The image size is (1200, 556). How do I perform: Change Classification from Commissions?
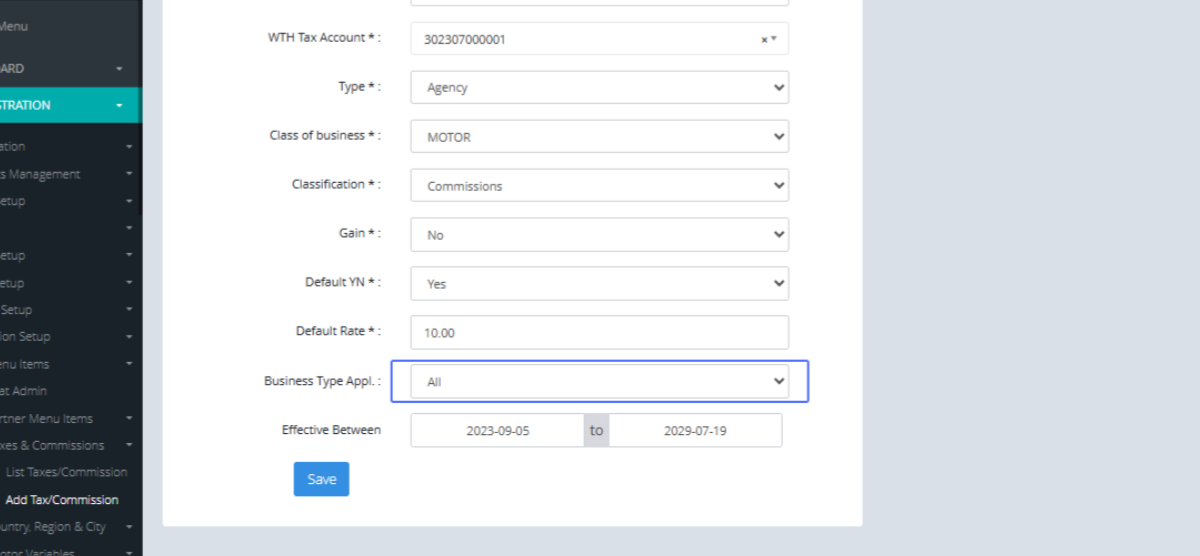599,186
